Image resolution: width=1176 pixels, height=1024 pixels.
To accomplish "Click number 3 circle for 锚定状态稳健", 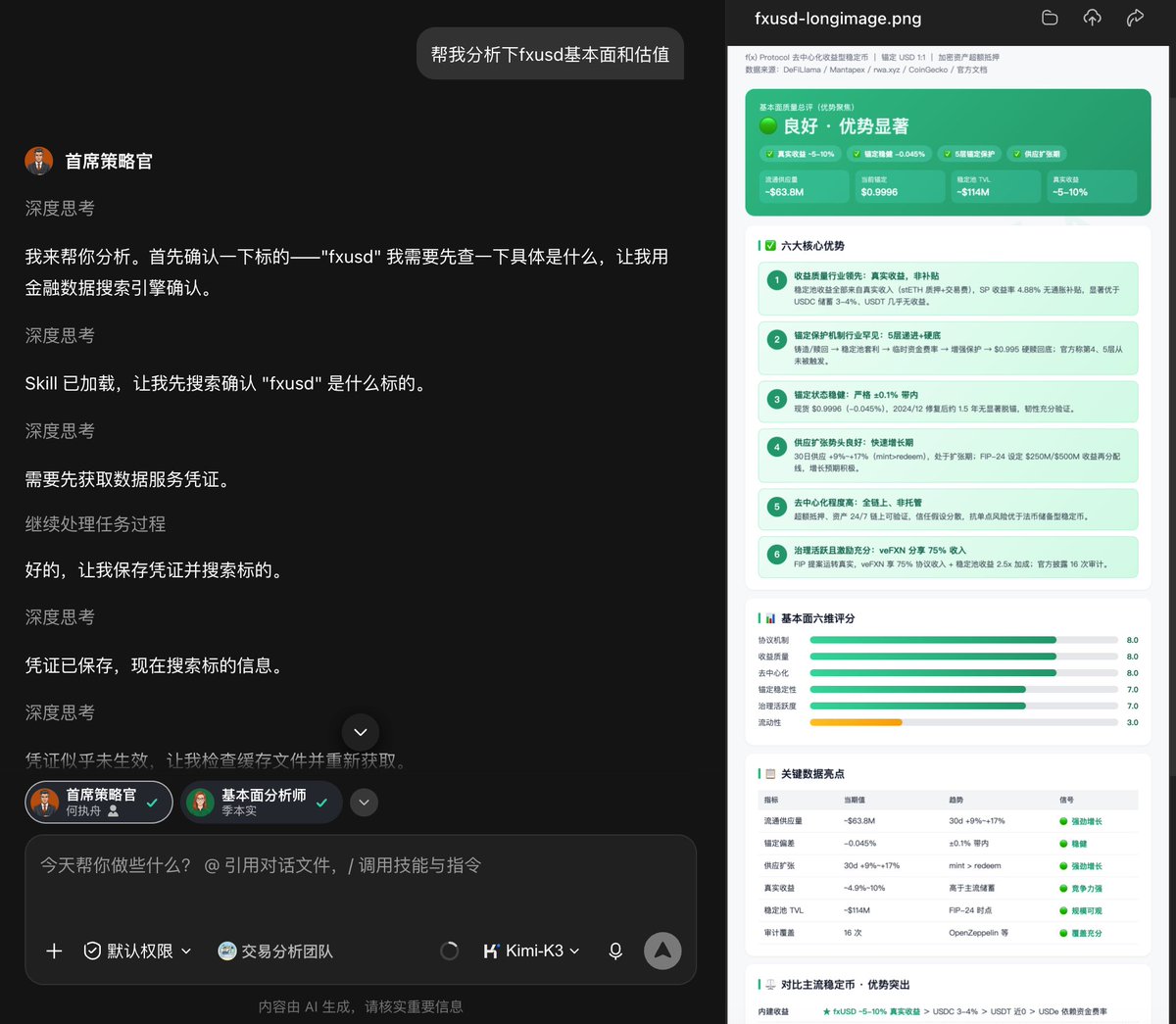I will coord(777,399).
